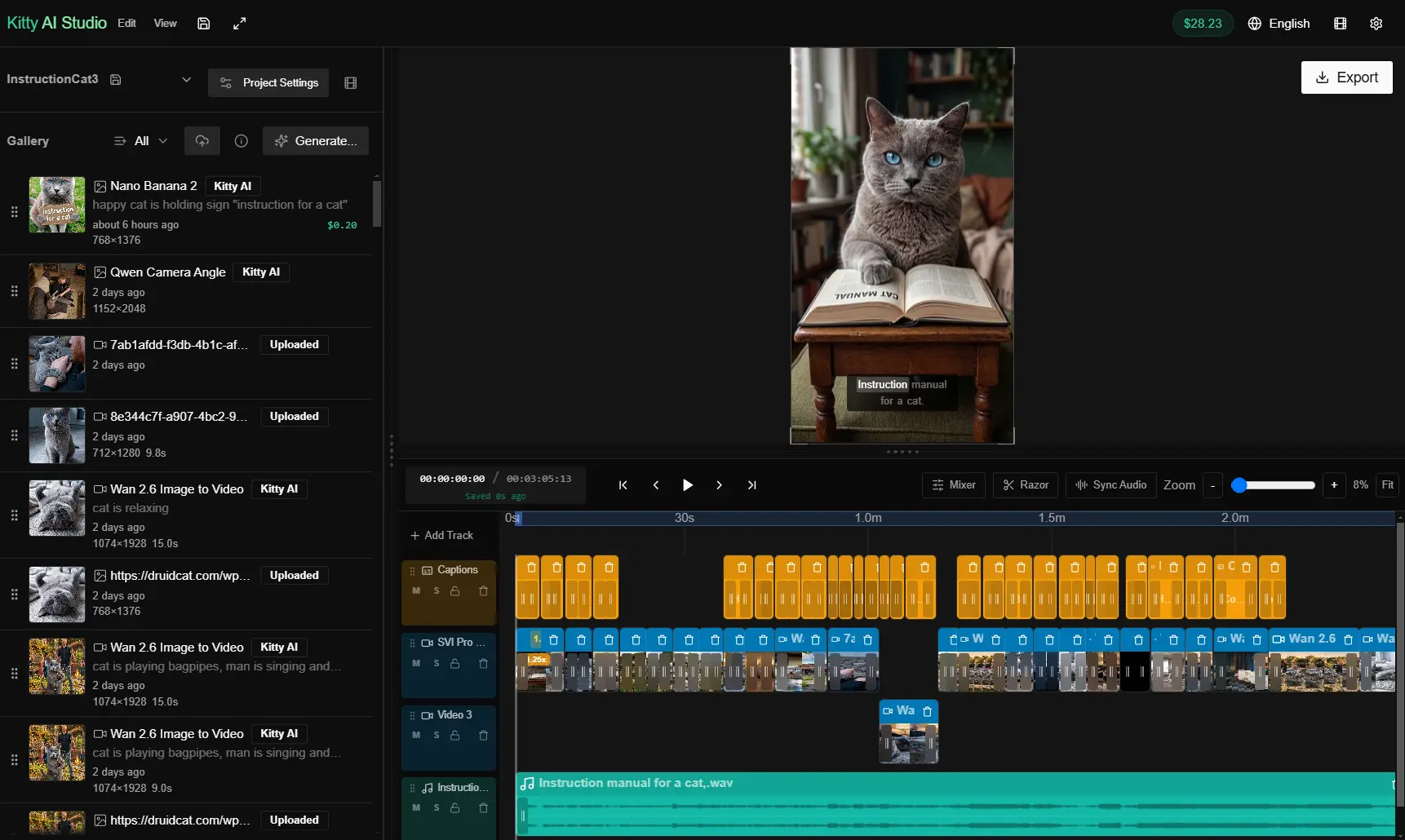Click Fit to fit timeline zoom
1405x840 pixels.
coord(1388,485)
